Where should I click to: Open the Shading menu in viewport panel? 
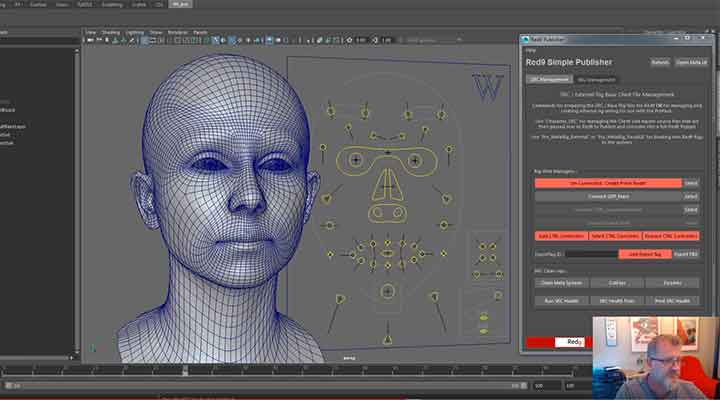tap(110, 31)
